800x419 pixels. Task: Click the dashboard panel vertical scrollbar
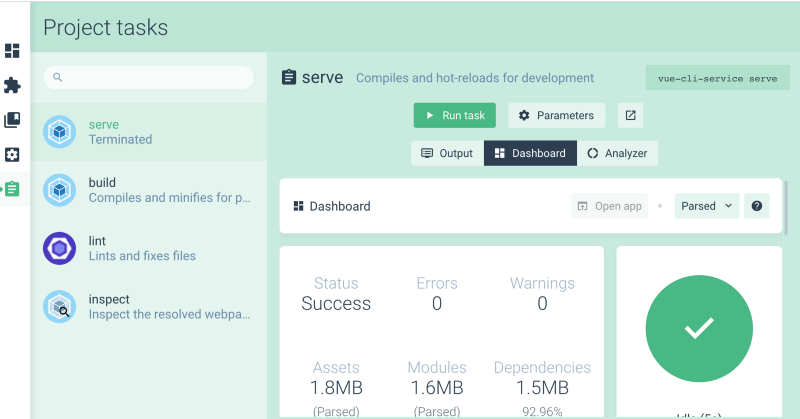[x=786, y=207]
